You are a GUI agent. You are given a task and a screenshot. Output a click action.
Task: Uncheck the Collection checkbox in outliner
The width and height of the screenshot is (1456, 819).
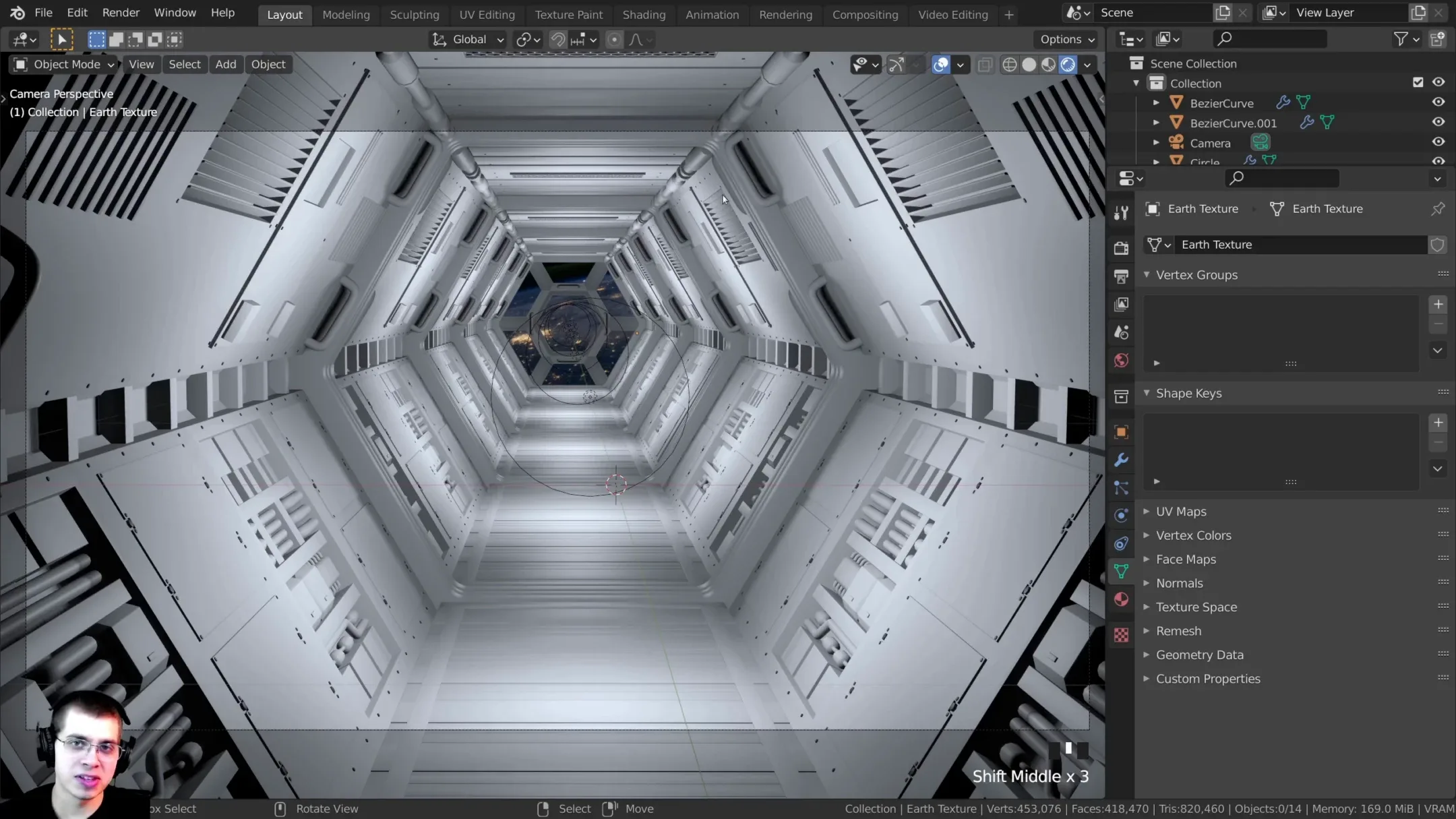1418,82
